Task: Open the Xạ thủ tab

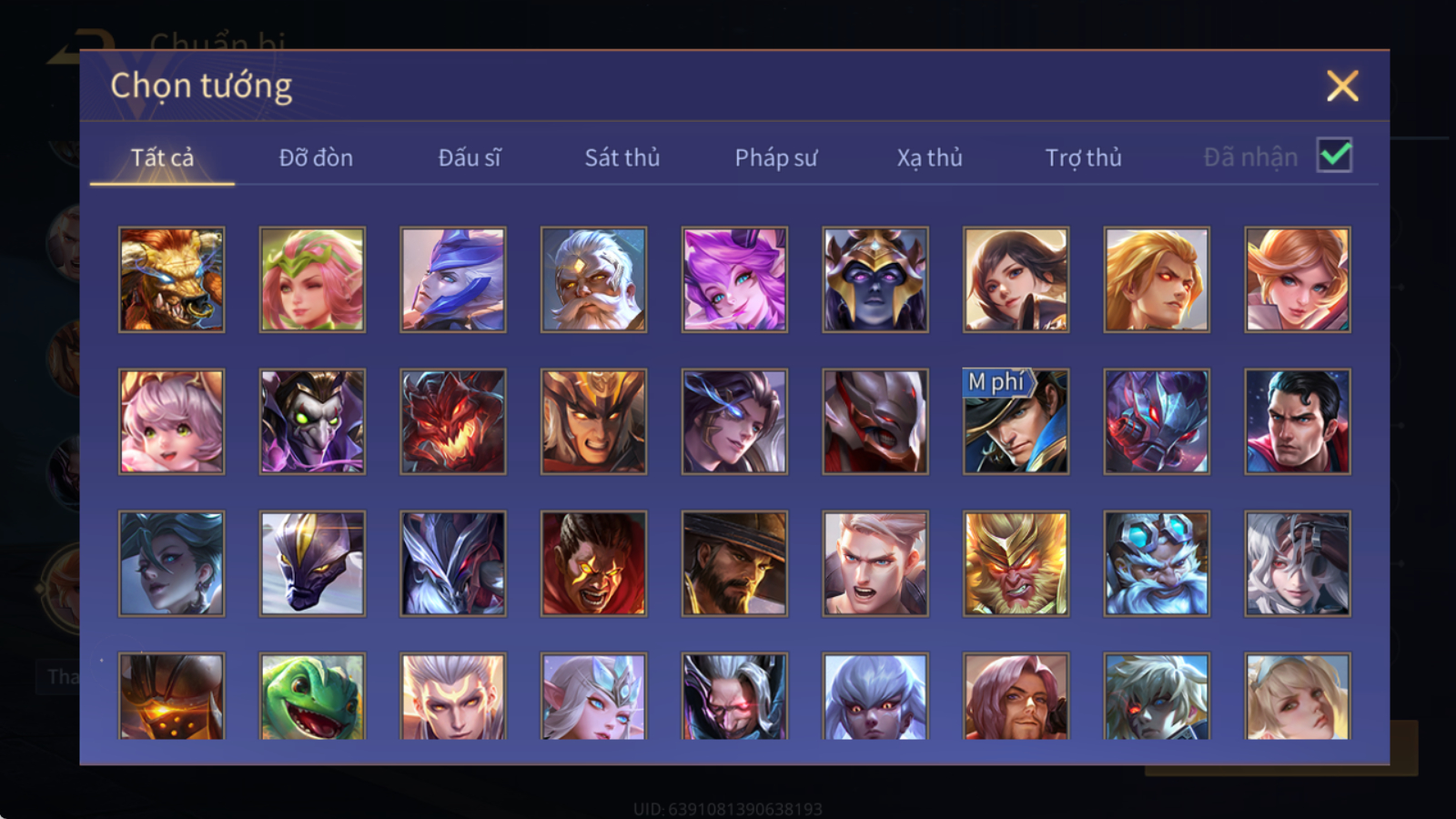Action: 929,157
